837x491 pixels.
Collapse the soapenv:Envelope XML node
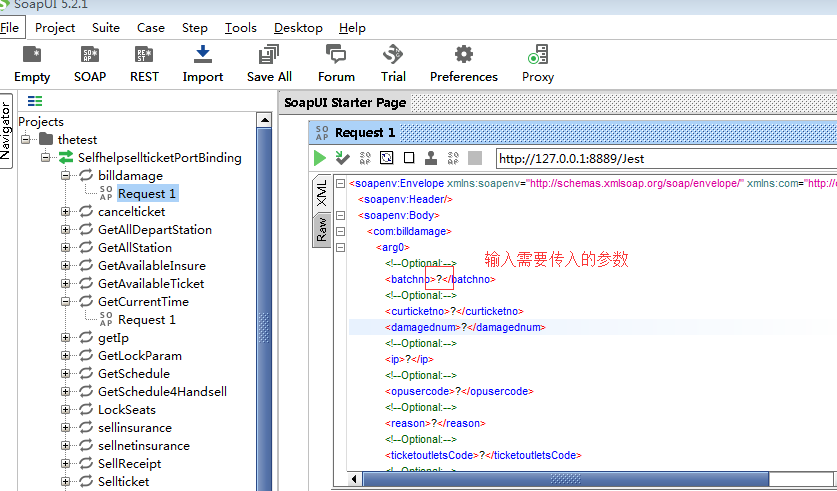[x=340, y=184]
